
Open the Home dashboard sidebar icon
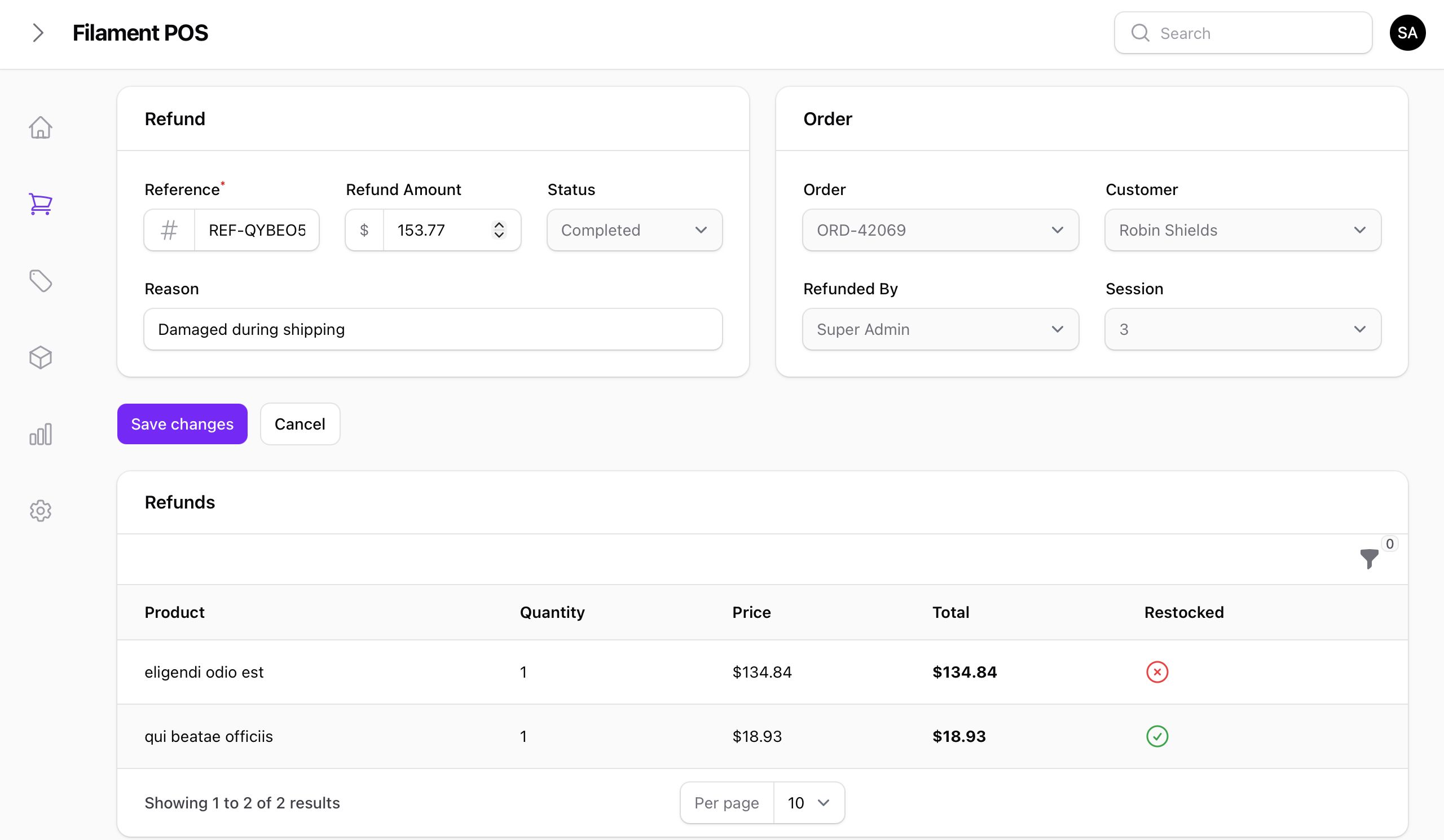(40, 127)
